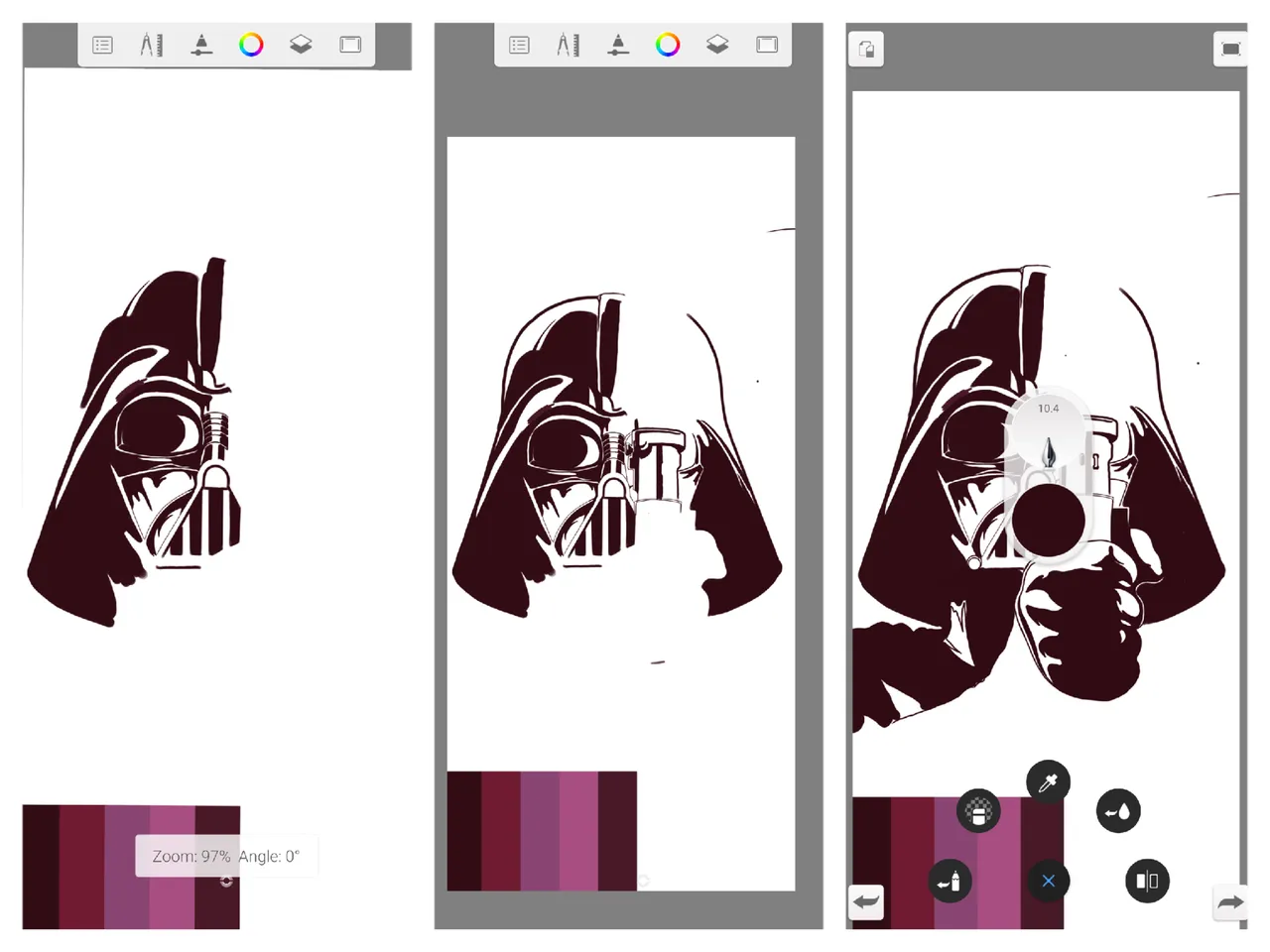Screen dimensions: 1270x952
Task: Open the main menu icon in middle screenshot
Action: coord(519,45)
